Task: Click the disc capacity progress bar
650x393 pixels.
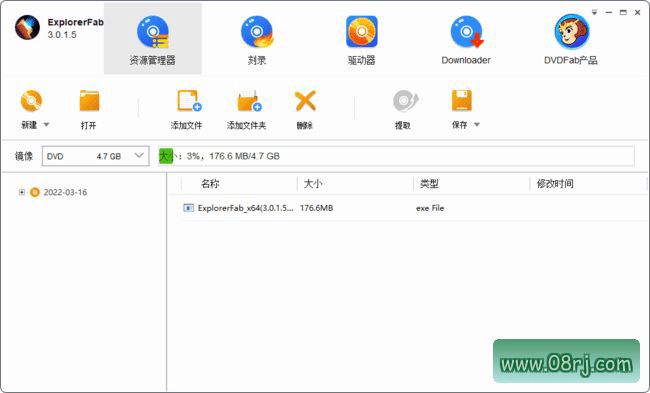Action: click(x=396, y=156)
